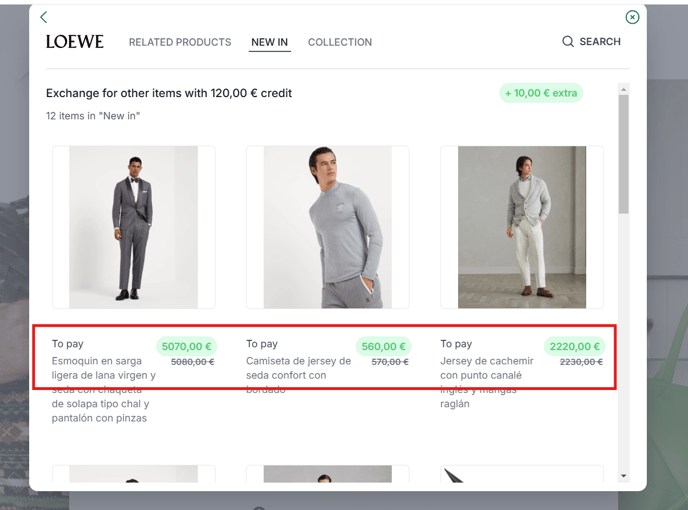Click the vertical scrollbar thumb
This screenshot has height=510, width=688.
coord(624,154)
